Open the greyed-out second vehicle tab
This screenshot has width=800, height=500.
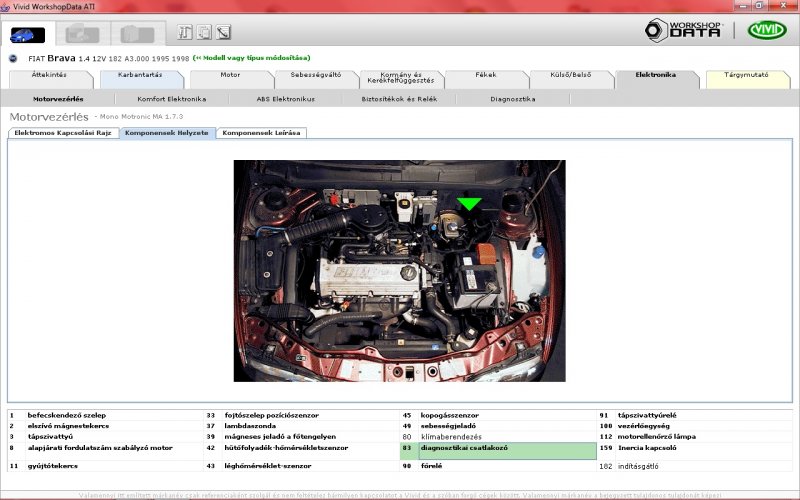pos(82,35)
